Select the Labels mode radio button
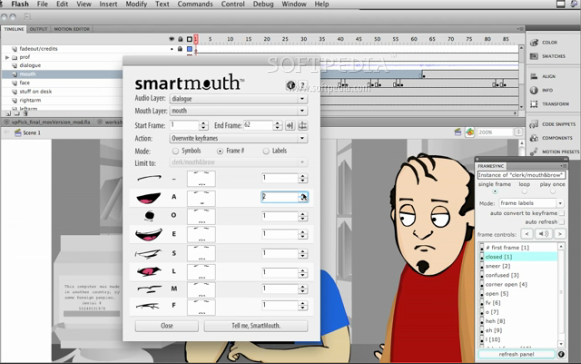 [x=266, y=151]
